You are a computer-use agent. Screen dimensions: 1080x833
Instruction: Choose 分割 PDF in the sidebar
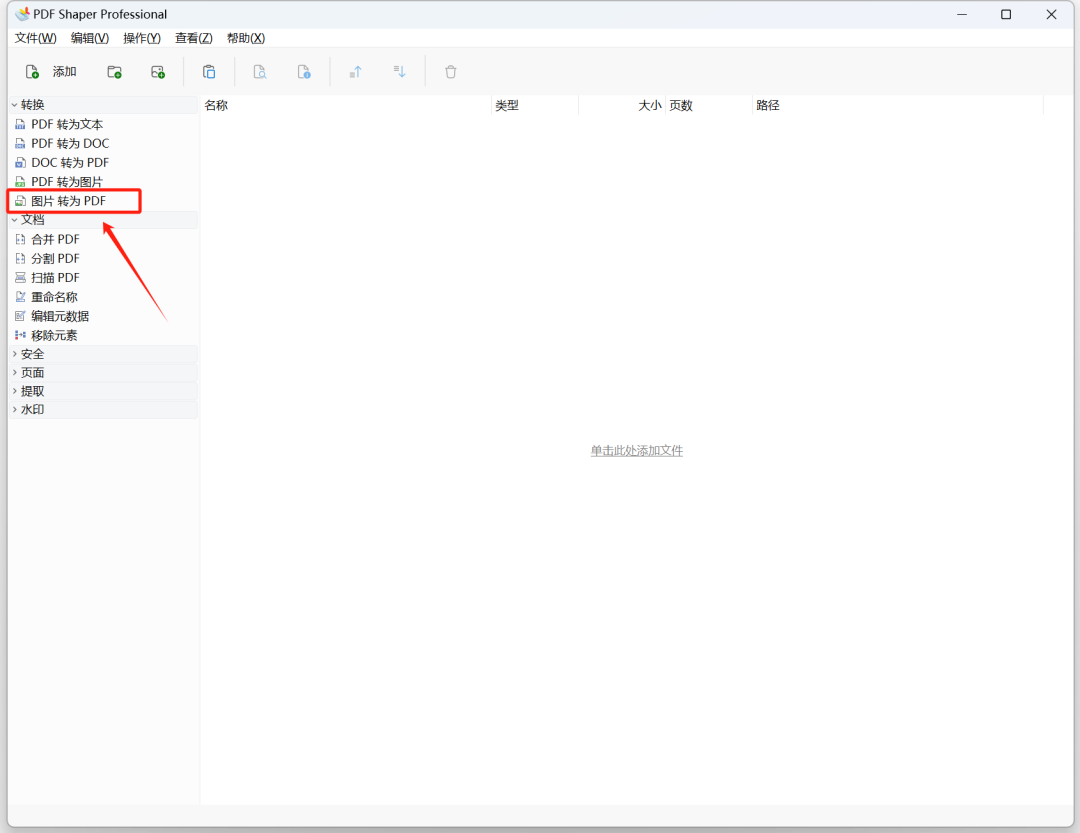(x=55, y=259)
